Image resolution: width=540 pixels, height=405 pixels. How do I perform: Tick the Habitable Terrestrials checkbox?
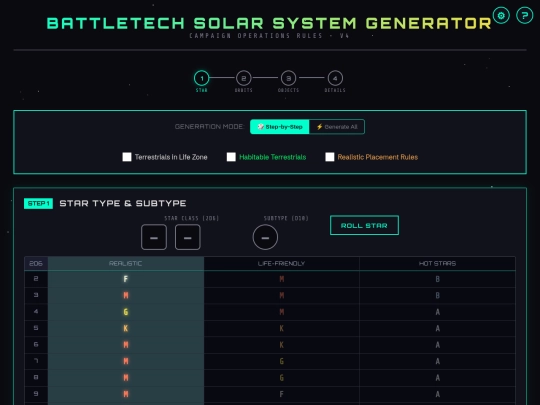pyautogui.click(x=231, y=157)
